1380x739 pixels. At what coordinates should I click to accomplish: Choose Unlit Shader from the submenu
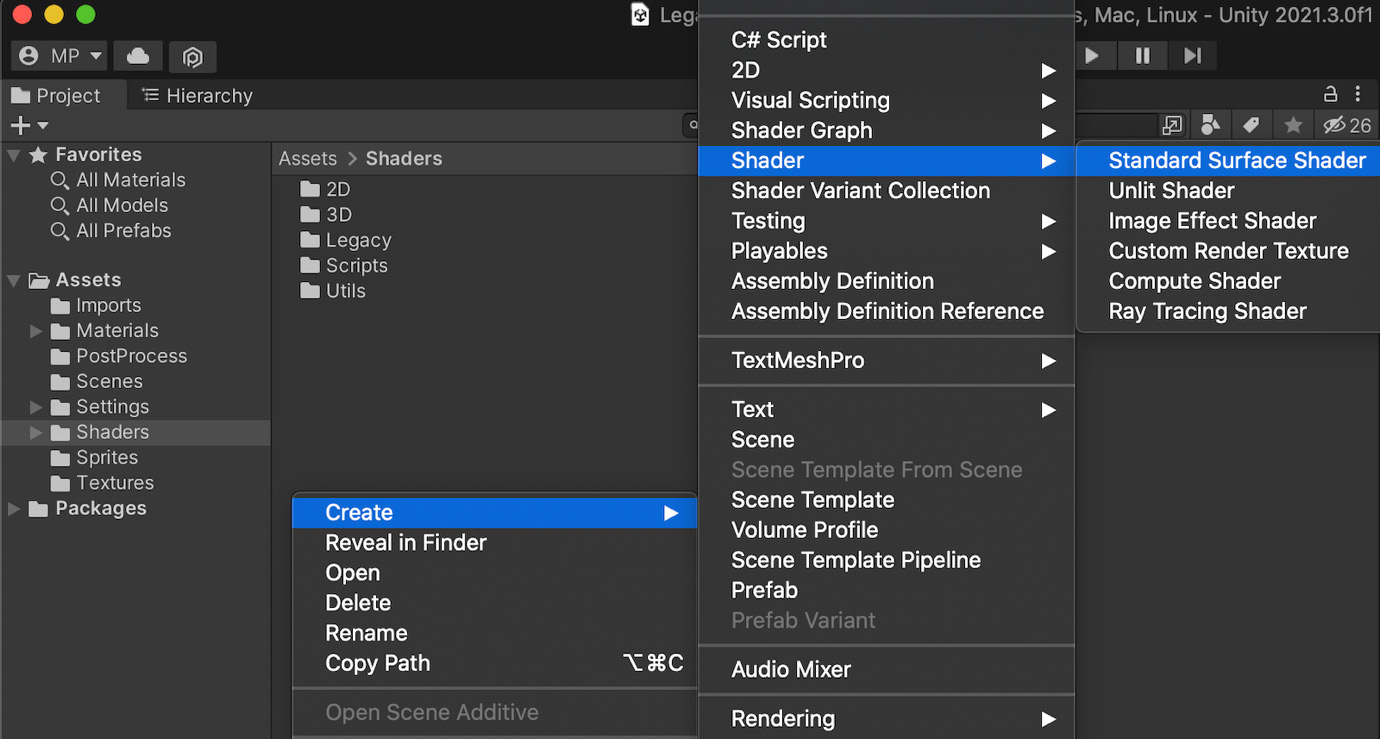tap(1171, 190)
